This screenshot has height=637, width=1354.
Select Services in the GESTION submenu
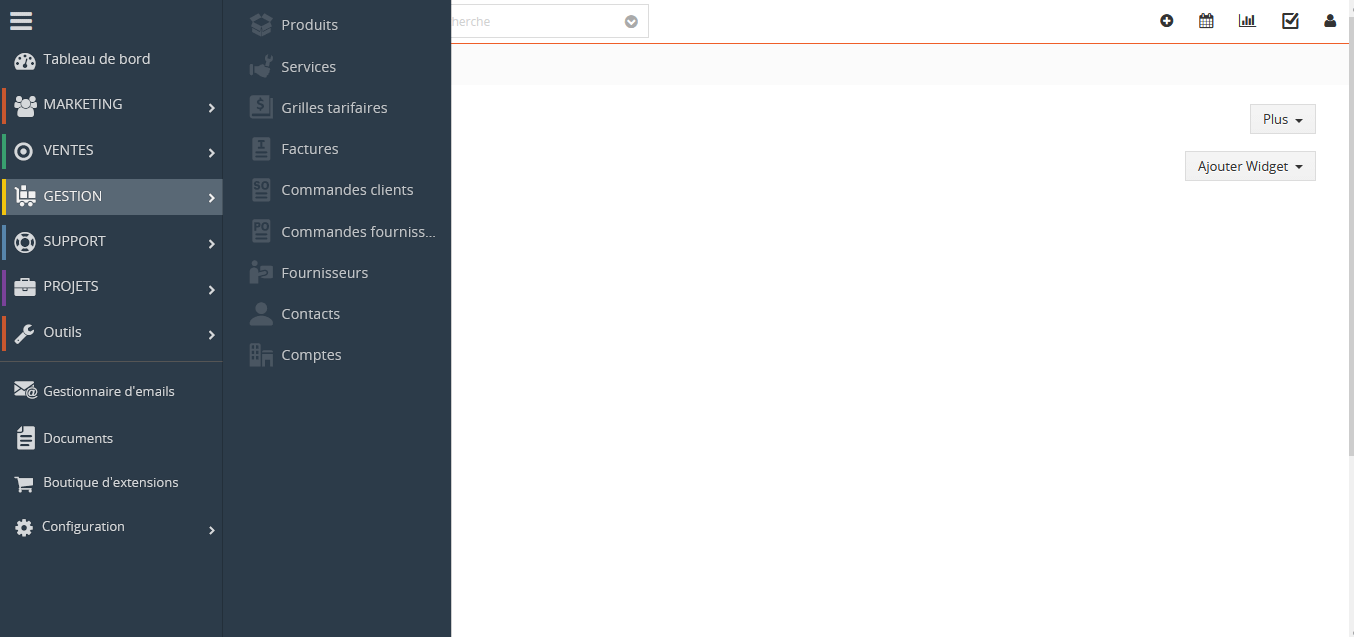click(309, 66)
